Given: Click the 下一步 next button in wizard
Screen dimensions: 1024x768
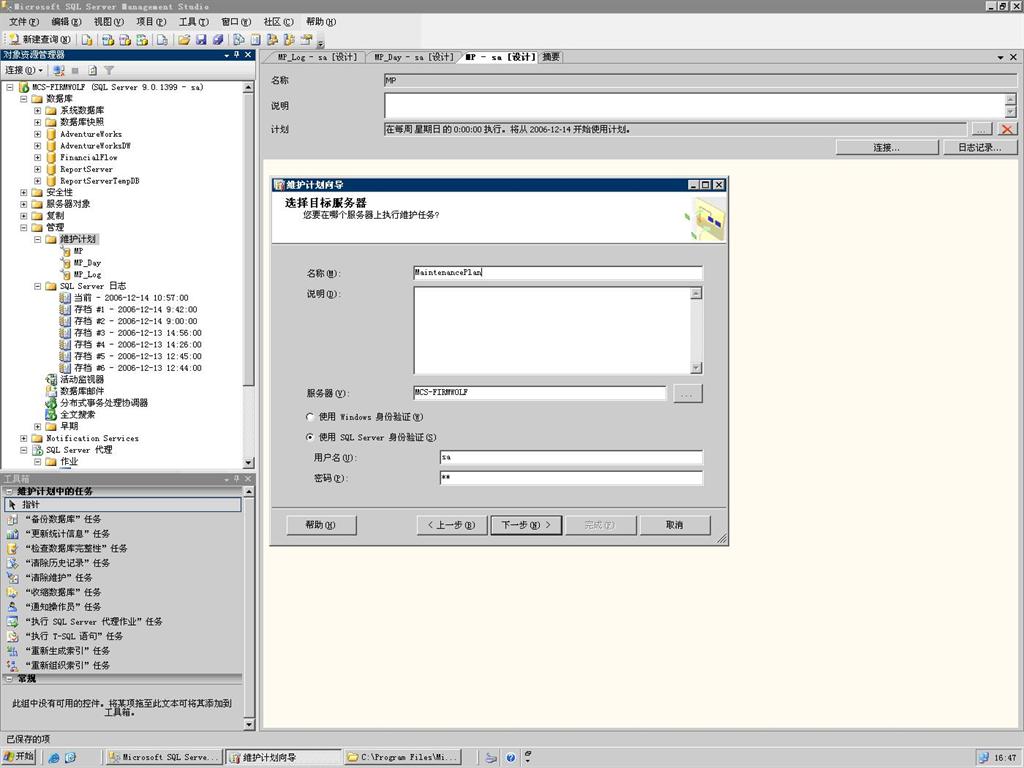Looking at the screenshot, I should (x=526, y=524).
